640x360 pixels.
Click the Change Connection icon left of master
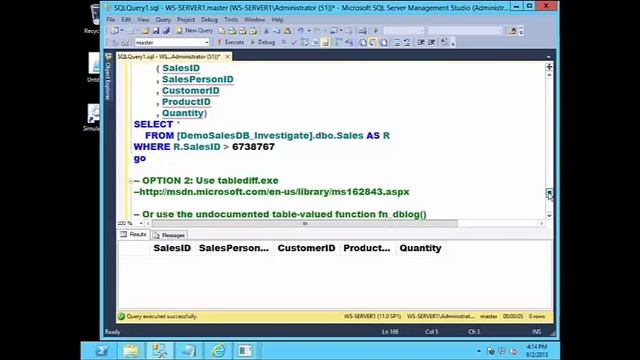click(x=125, y=42)
